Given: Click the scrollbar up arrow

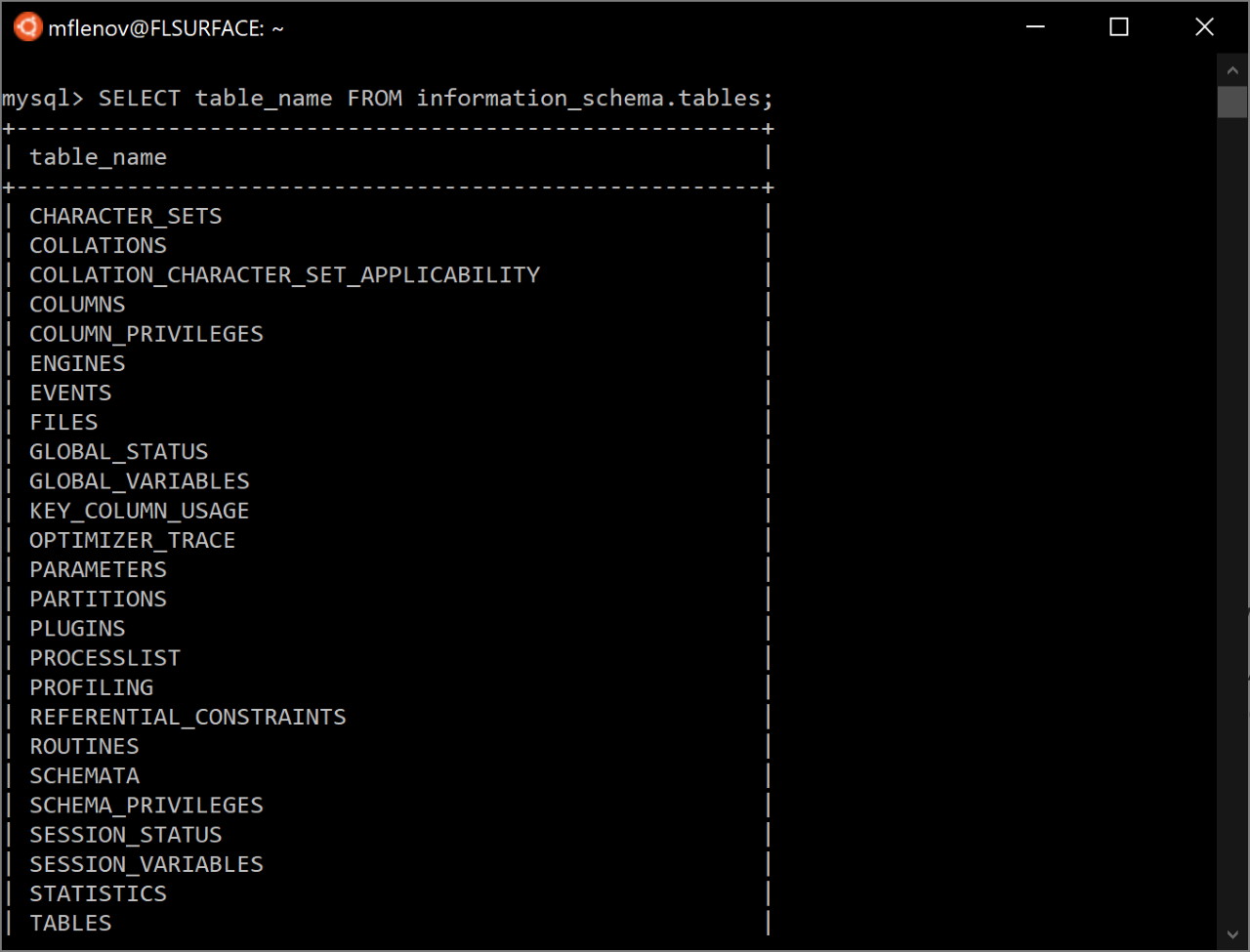Looking at the screenshot, I should tap(1232, 69).
